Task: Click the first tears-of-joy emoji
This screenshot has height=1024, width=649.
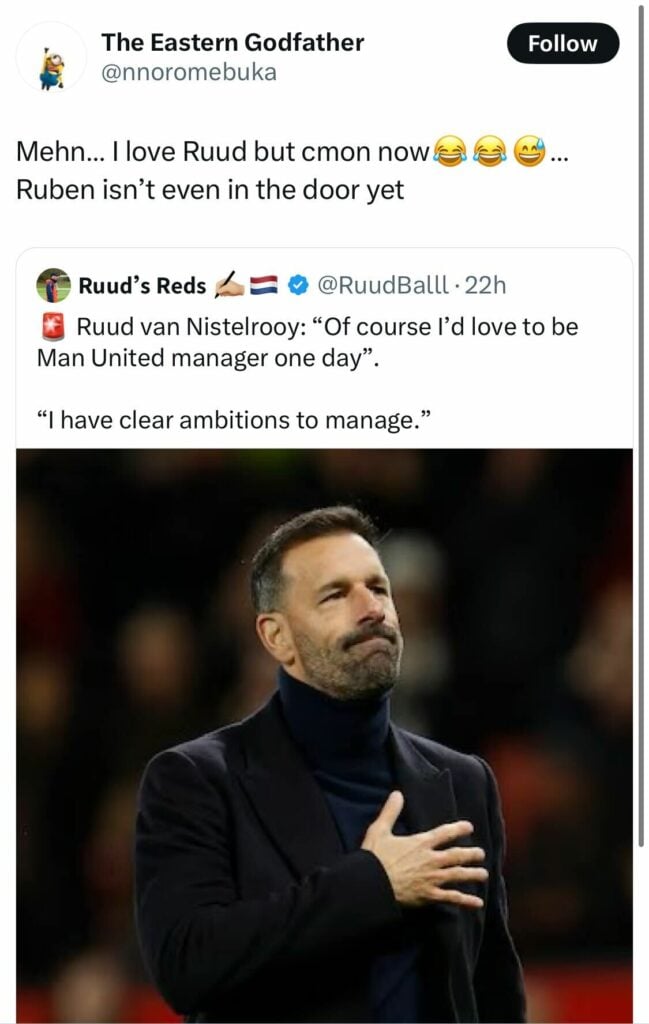Action: point(450,152)
